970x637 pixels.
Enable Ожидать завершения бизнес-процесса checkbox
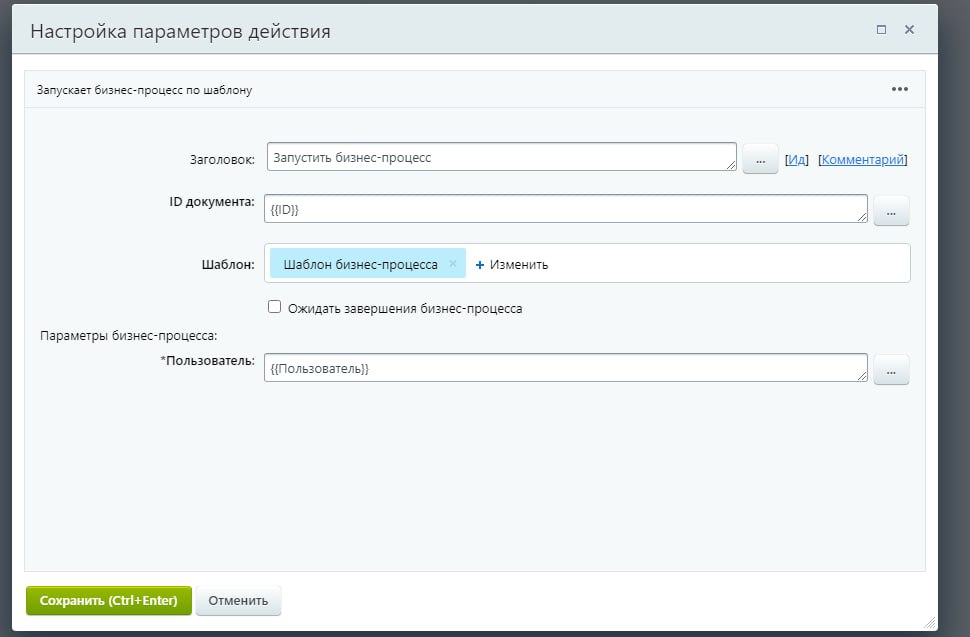coord(275,308)
